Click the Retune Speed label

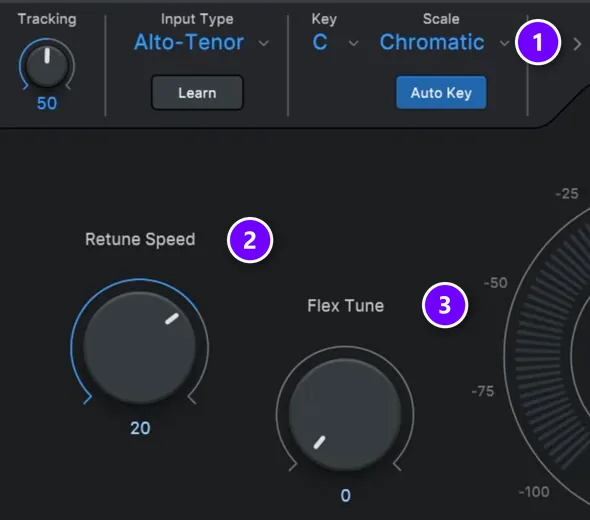[x=140, y=239]
